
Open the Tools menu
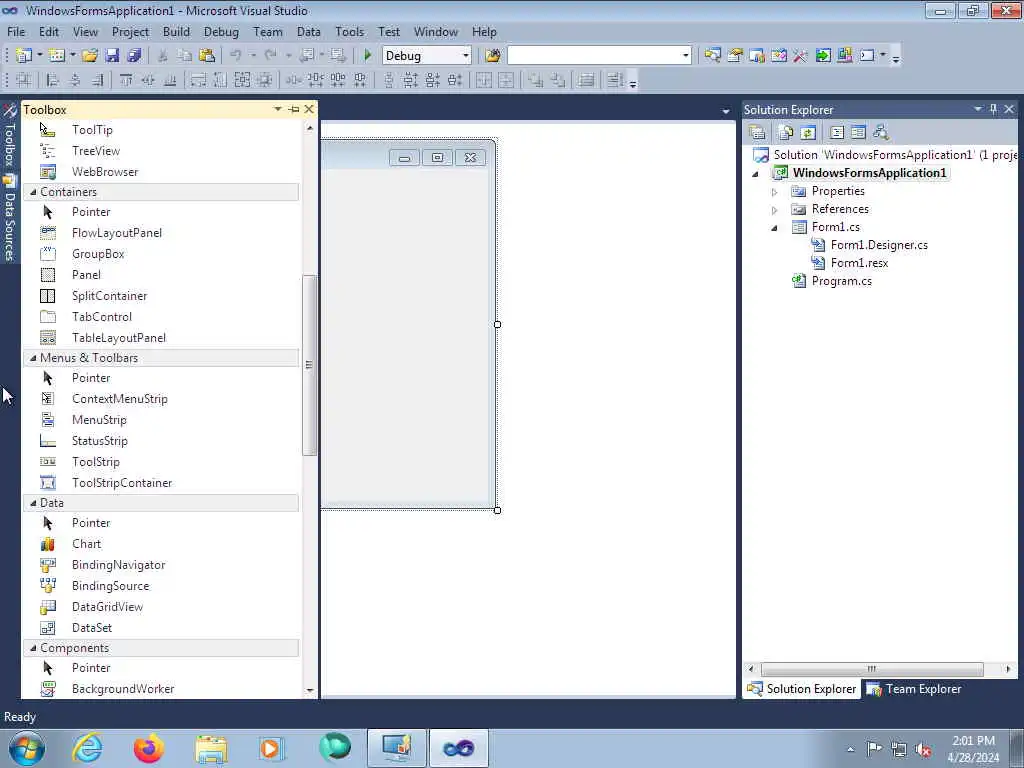point(349,31)
